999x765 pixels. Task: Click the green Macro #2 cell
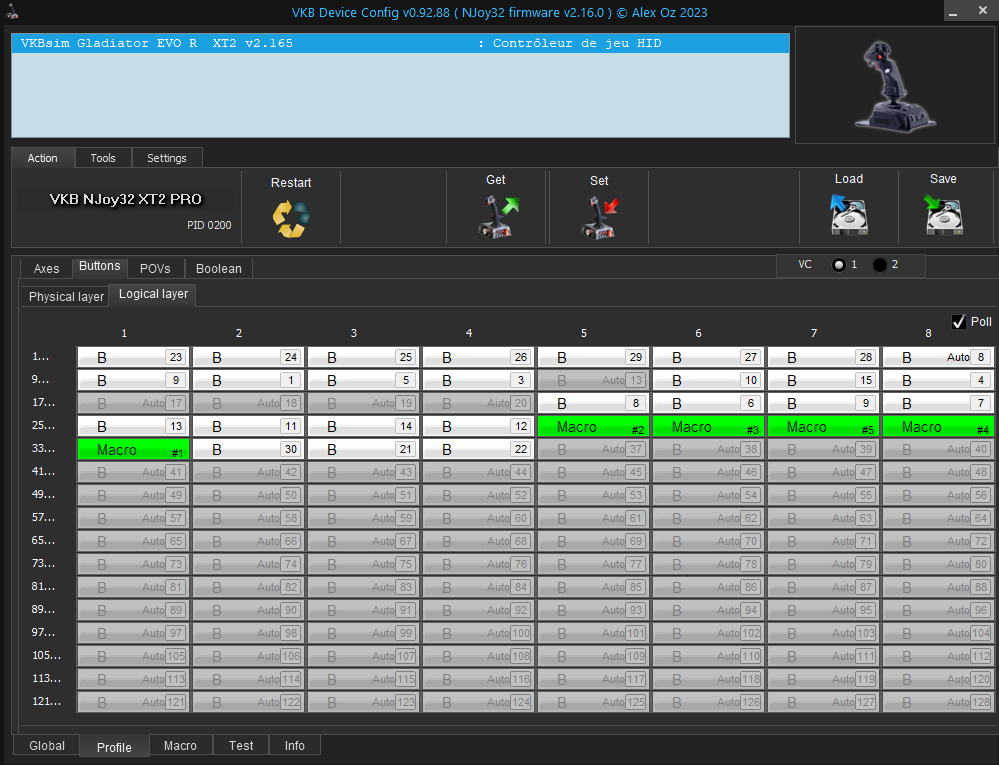[x=594, y=427]
